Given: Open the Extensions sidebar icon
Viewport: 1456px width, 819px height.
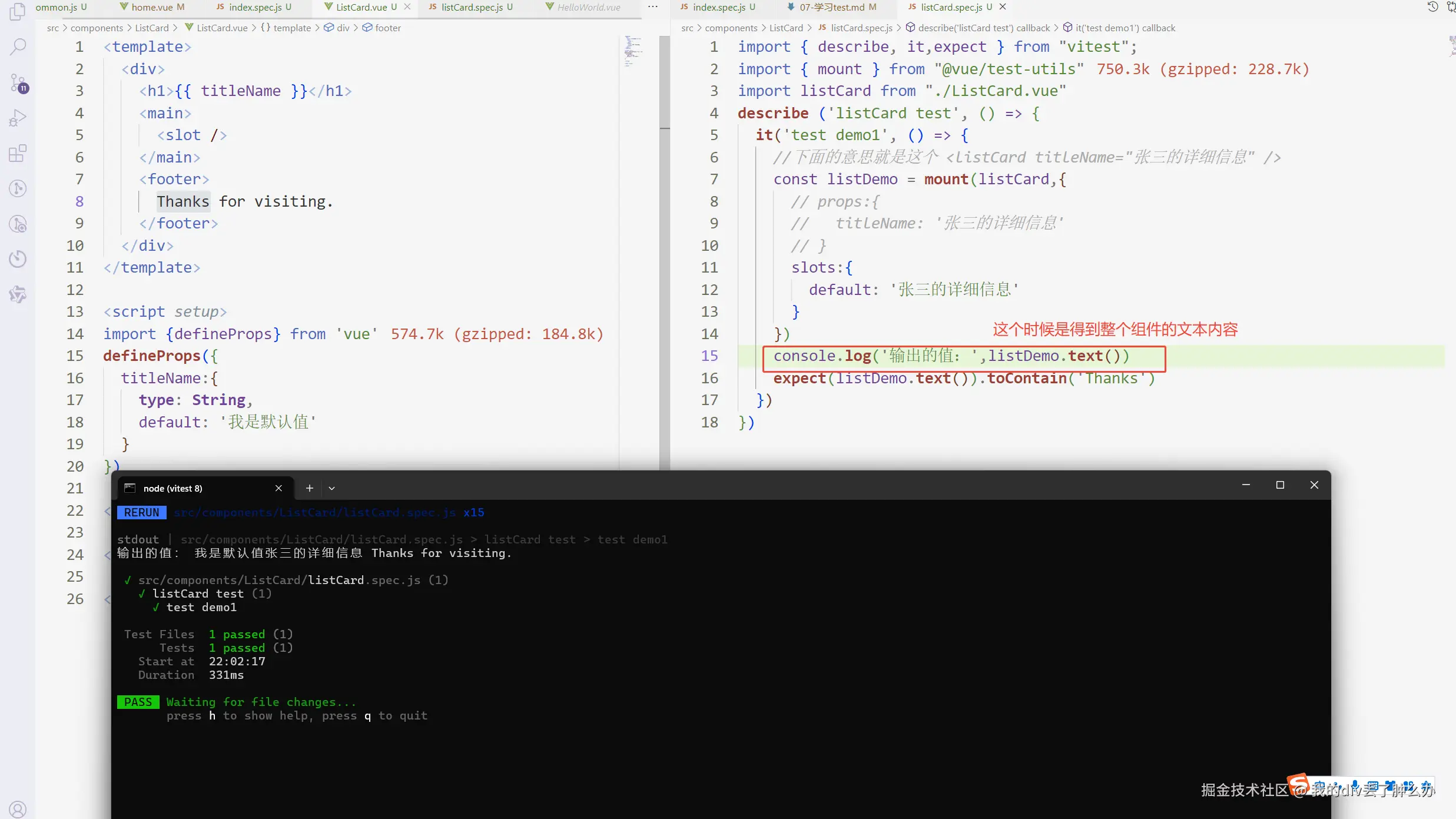Looking at the screenshot, I should (18, 154).
